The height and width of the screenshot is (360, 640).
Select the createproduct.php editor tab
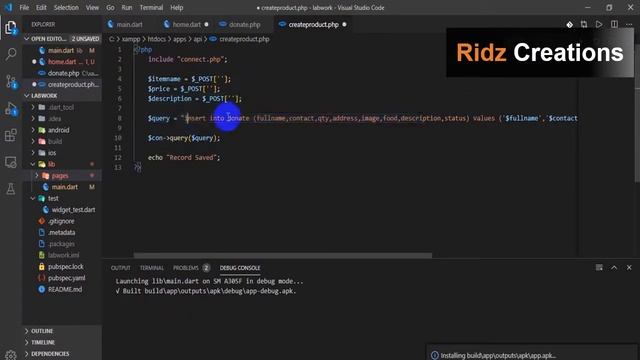point(313,24)
